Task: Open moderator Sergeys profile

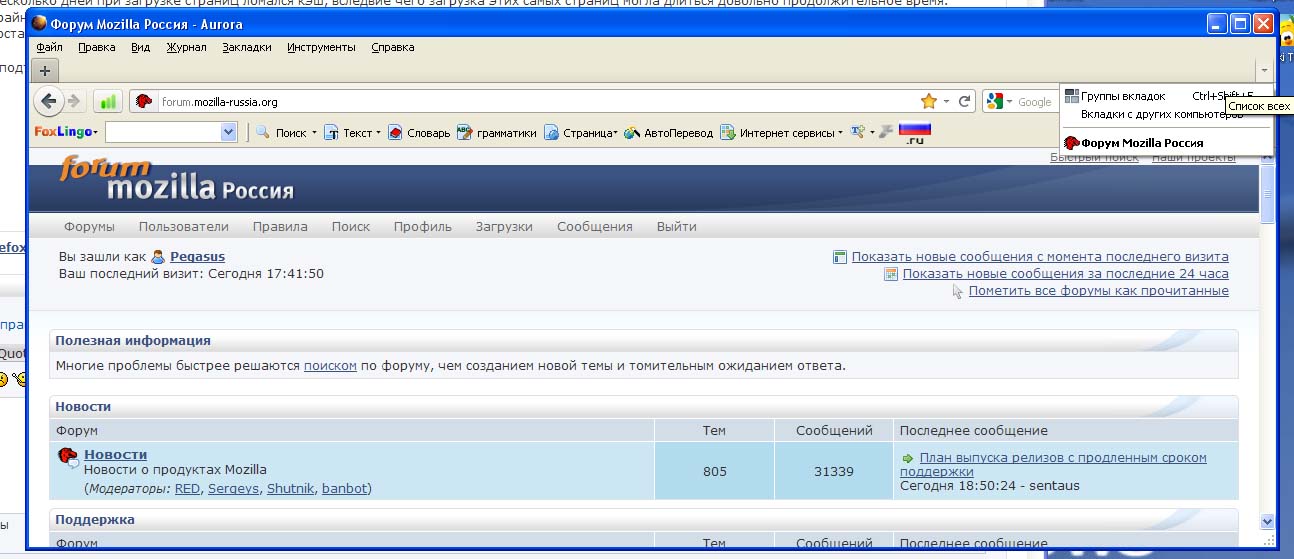Action: 233,488
